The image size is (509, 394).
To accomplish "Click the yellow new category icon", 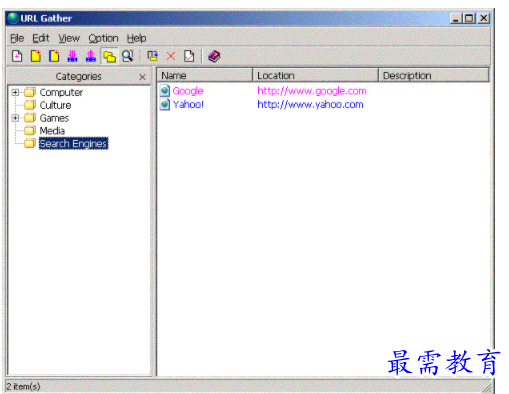I will coord(36,56).
